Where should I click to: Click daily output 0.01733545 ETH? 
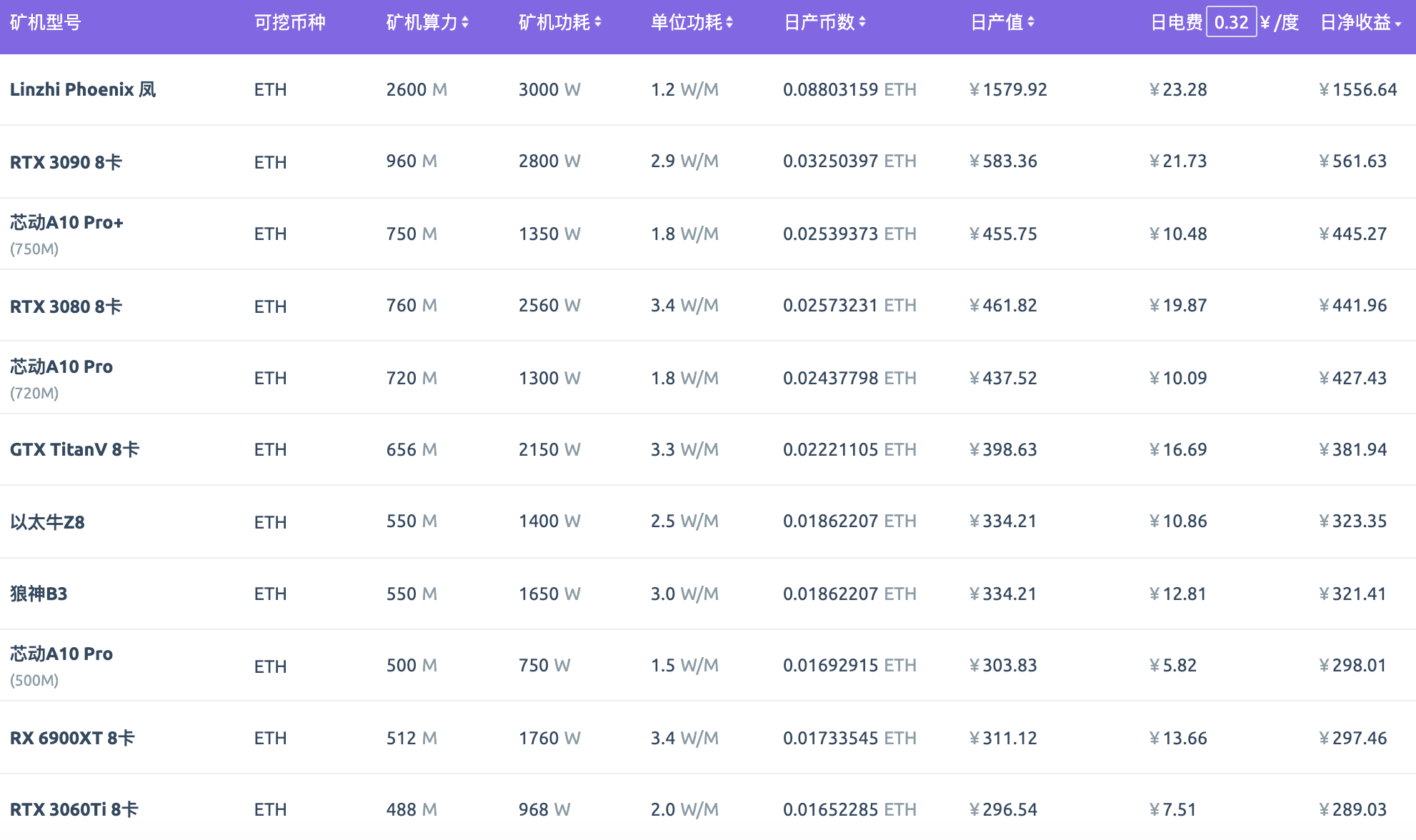coord(849,738)
